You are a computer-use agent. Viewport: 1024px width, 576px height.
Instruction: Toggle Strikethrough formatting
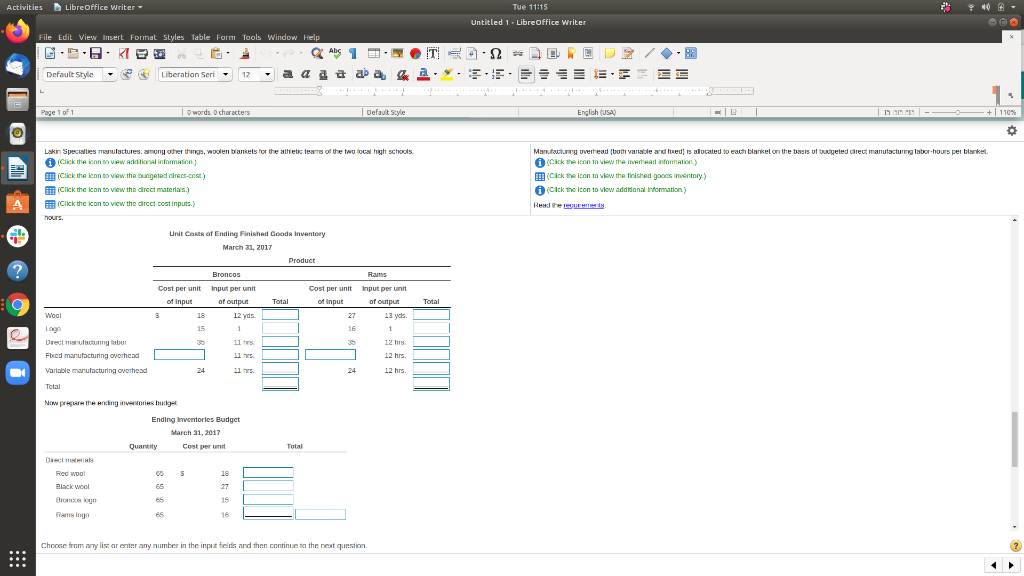pos(340,74)
